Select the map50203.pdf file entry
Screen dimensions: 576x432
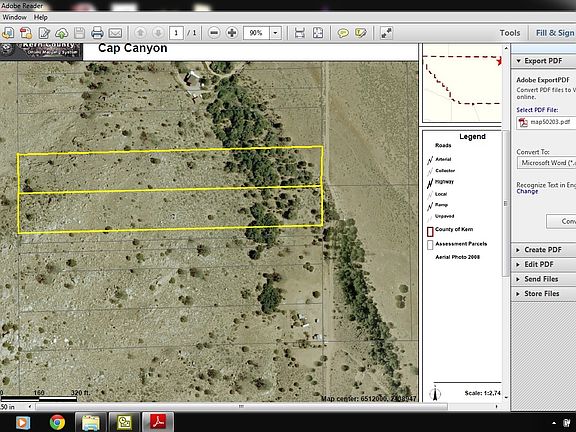[546, 122]
